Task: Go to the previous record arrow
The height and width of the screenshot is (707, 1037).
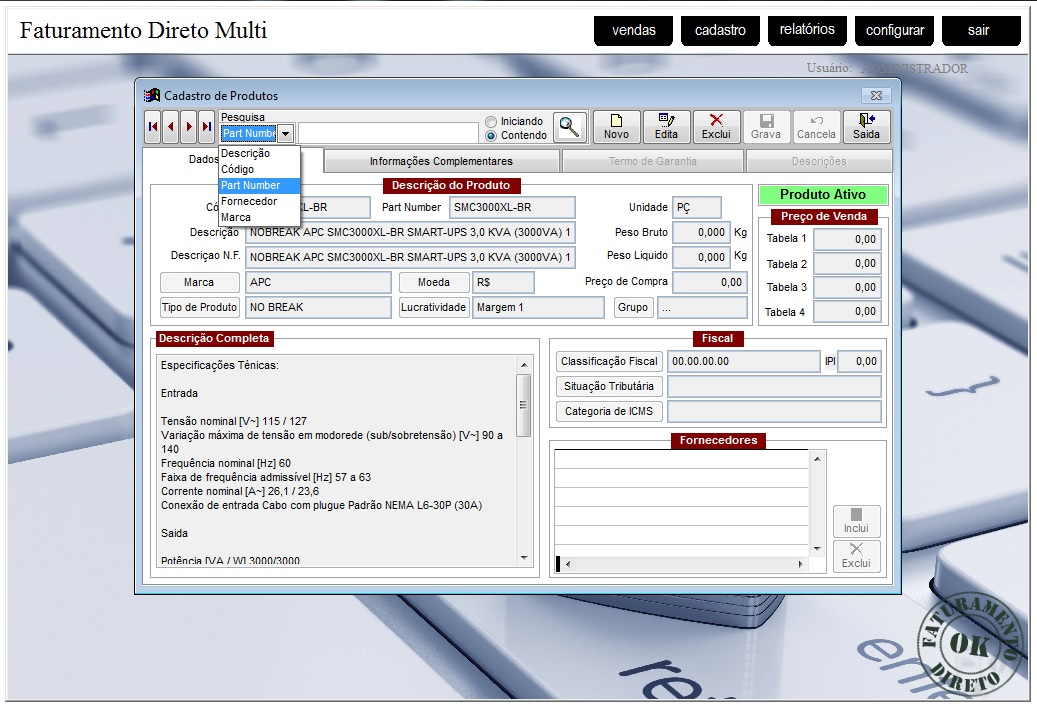Action: coord(171,127)
